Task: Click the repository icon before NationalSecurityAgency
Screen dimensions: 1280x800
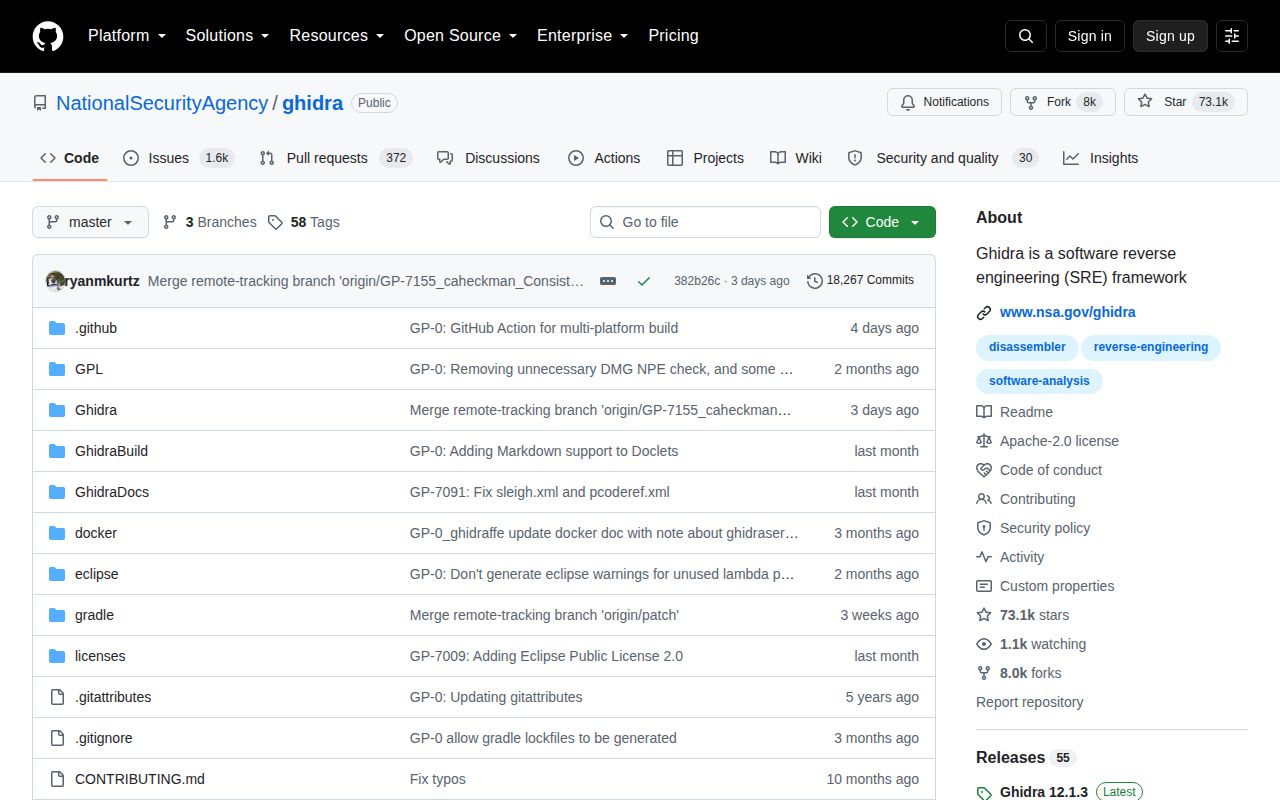Action: click(40, 103)
